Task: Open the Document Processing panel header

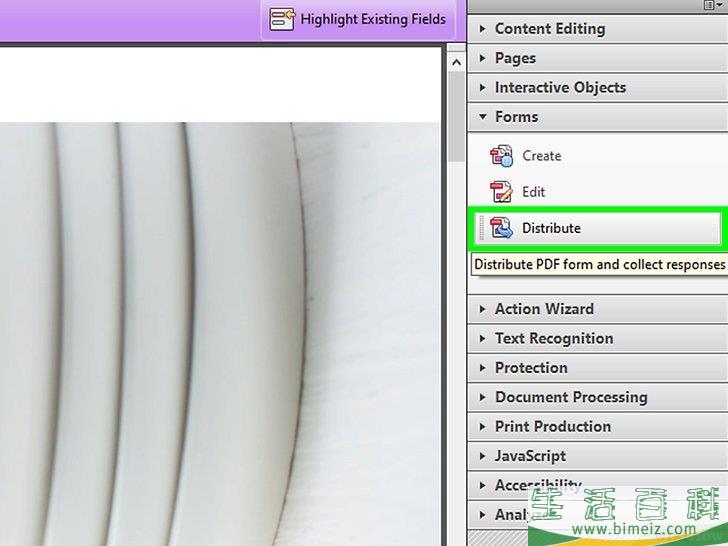Action: tap(598, 397)
